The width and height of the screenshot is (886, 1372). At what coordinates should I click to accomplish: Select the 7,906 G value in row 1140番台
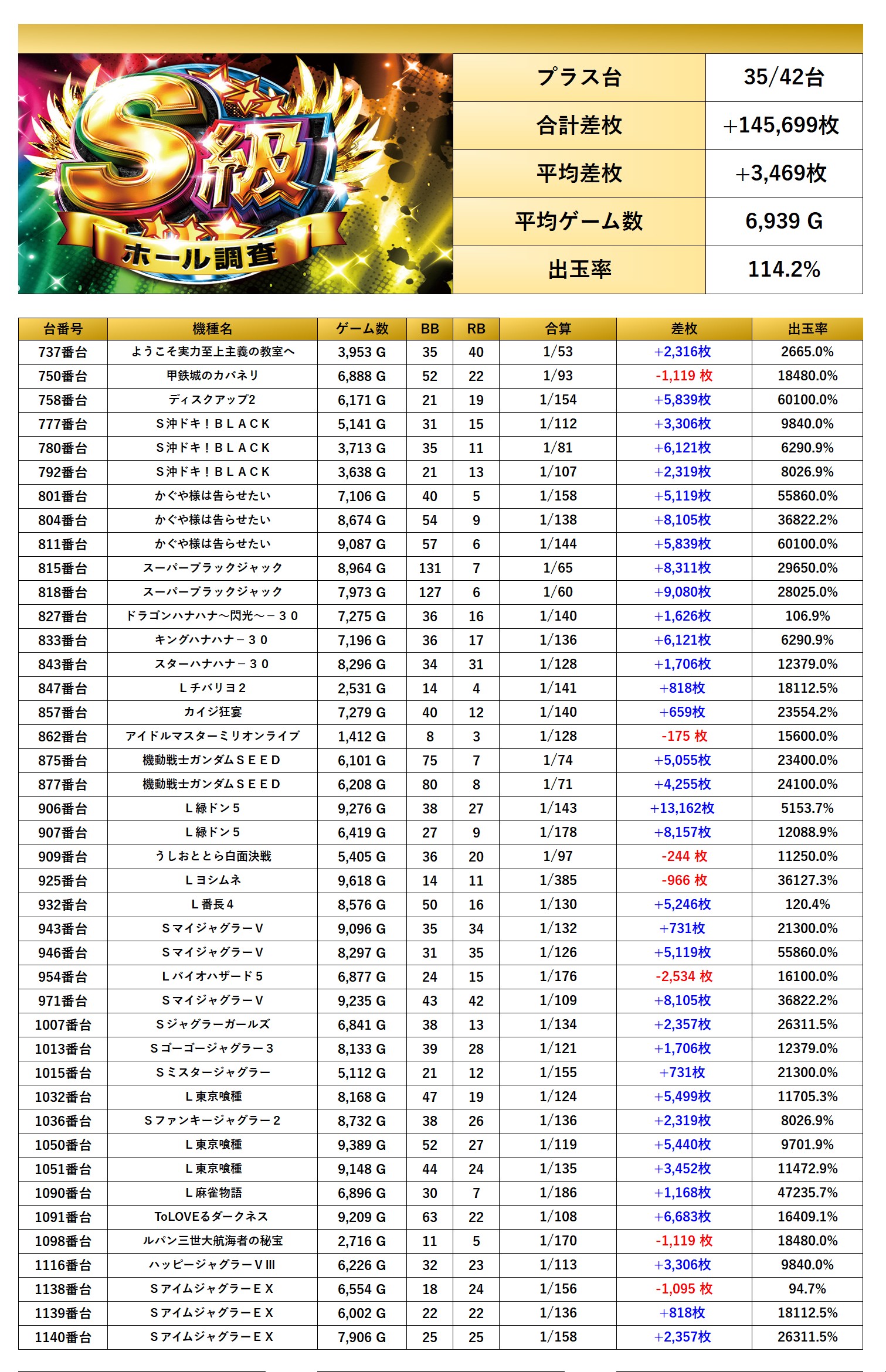tap(362, 1337)
